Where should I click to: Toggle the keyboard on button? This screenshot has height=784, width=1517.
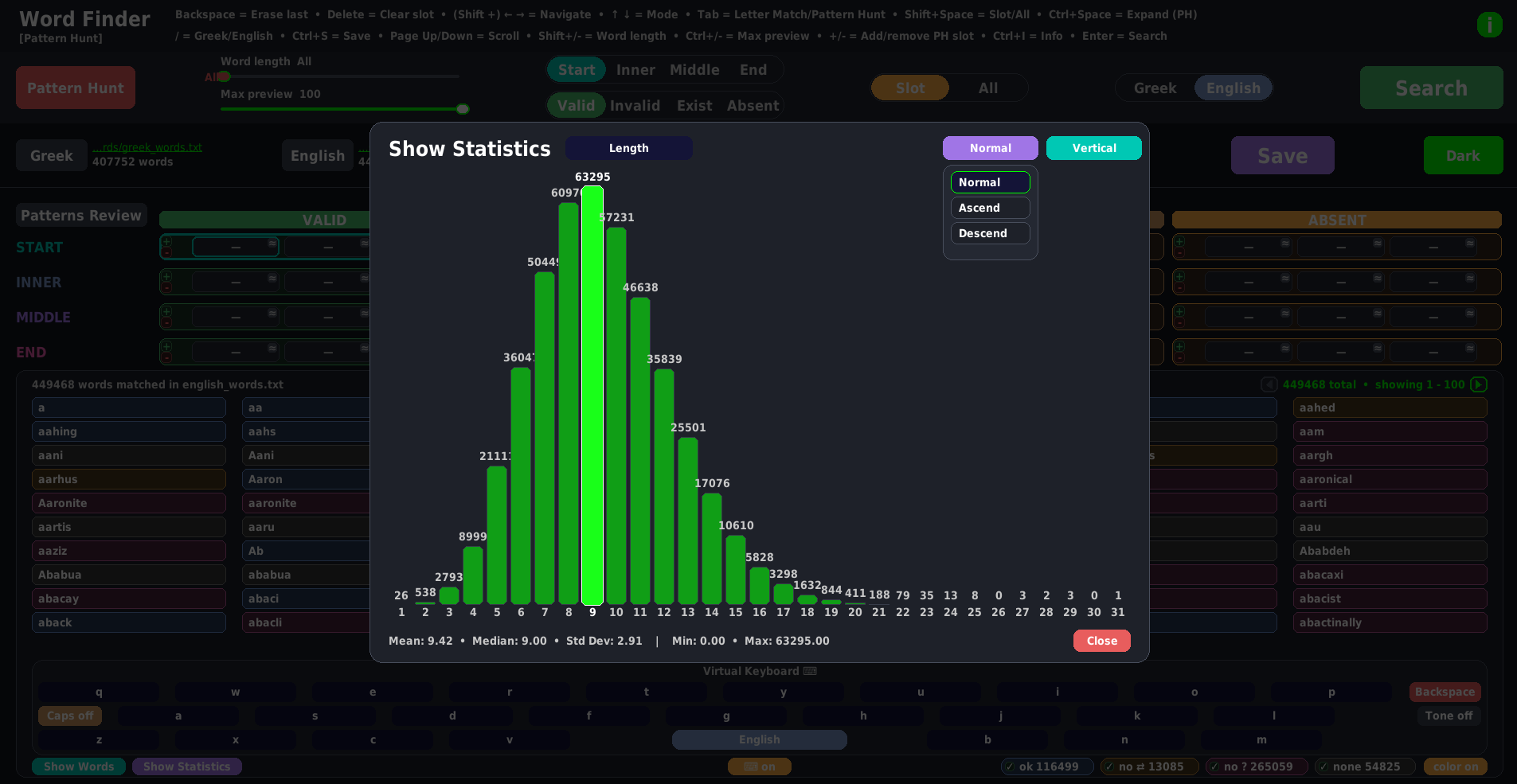click(x=759, y=766)
